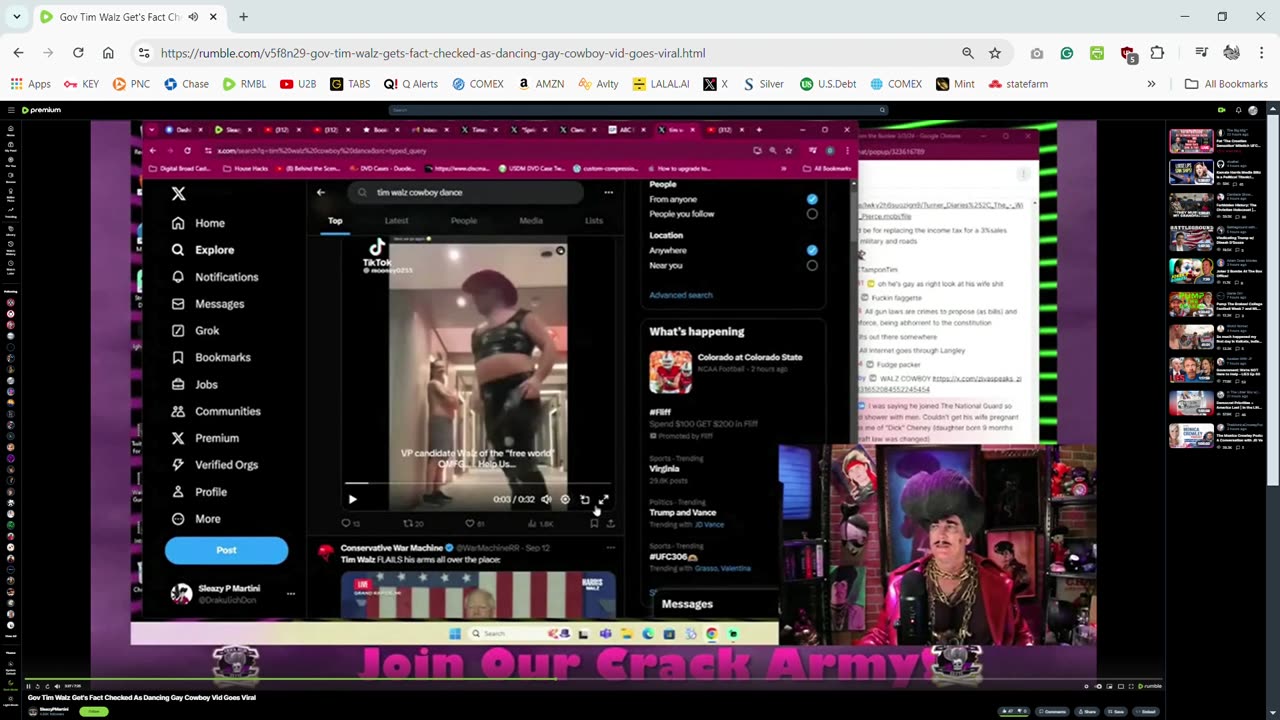This screenshot has width=1280, height=720.
Task: Click the green Follow button
Action: (94, 711)
